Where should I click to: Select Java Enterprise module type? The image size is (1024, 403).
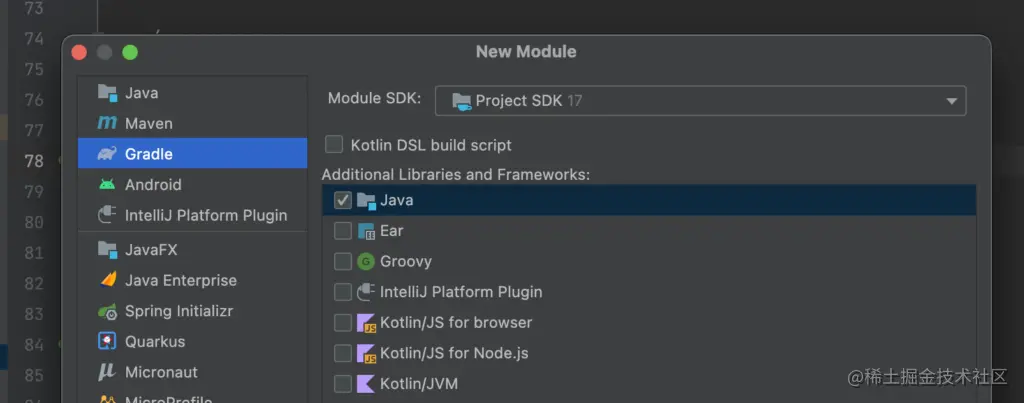(193, 280)
